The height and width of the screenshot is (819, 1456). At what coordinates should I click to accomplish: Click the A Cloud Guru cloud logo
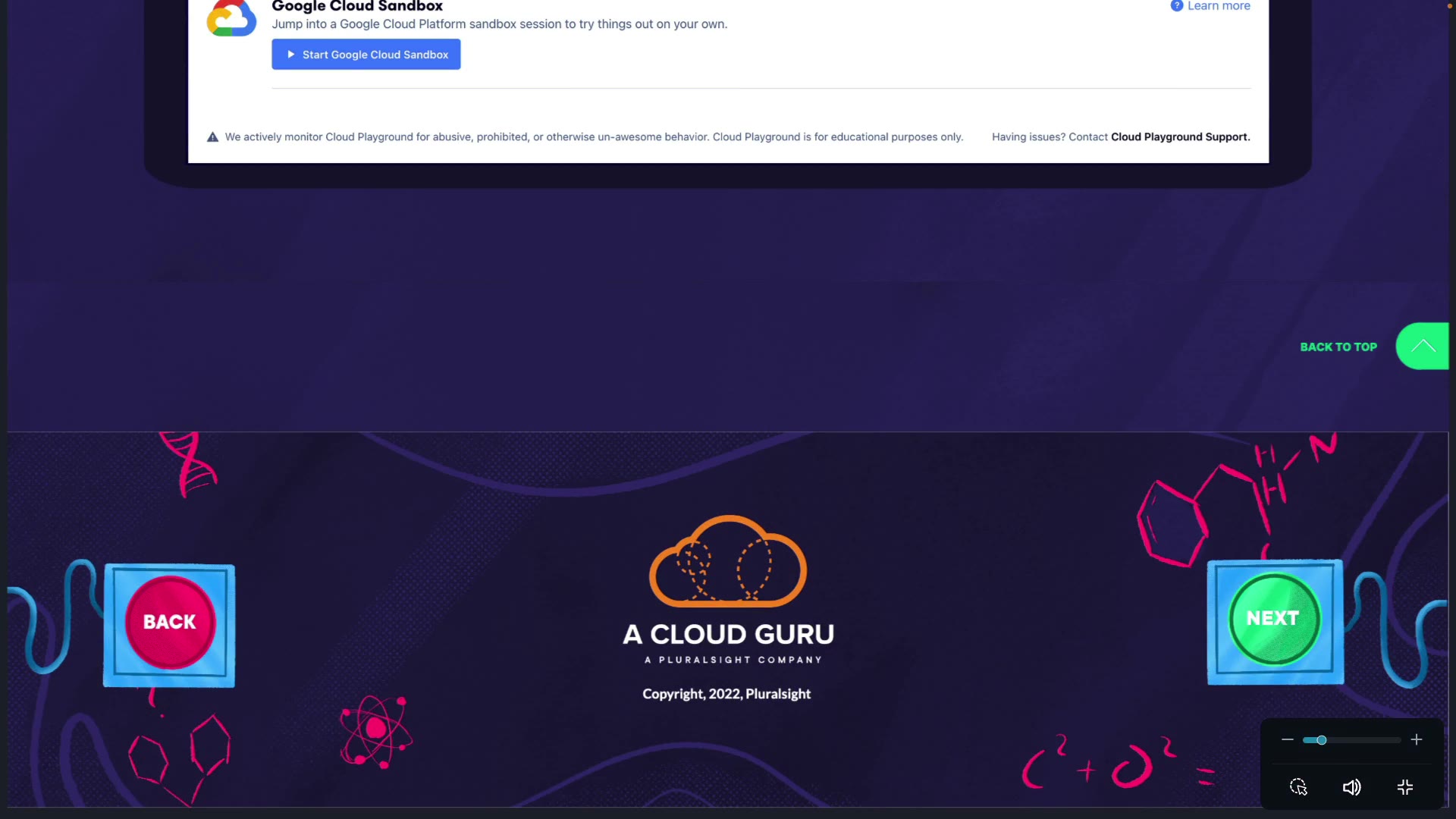tap(728, 562)
